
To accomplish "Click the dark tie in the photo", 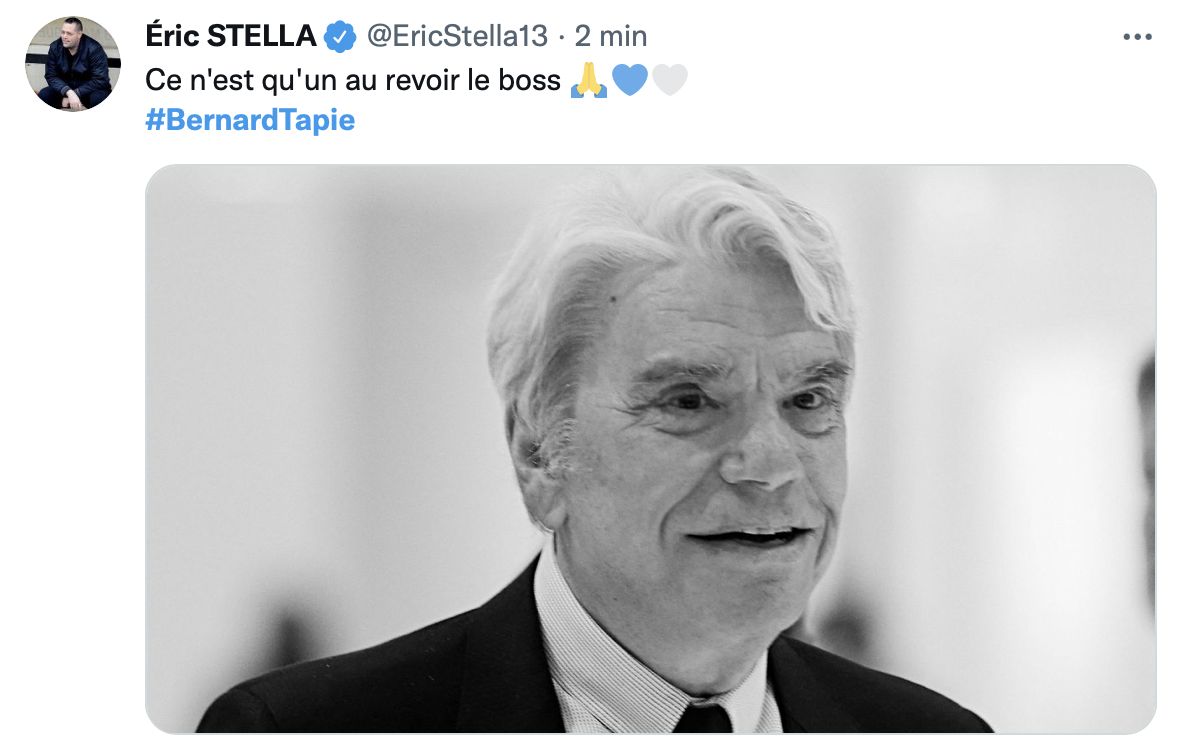I will 702,716.
